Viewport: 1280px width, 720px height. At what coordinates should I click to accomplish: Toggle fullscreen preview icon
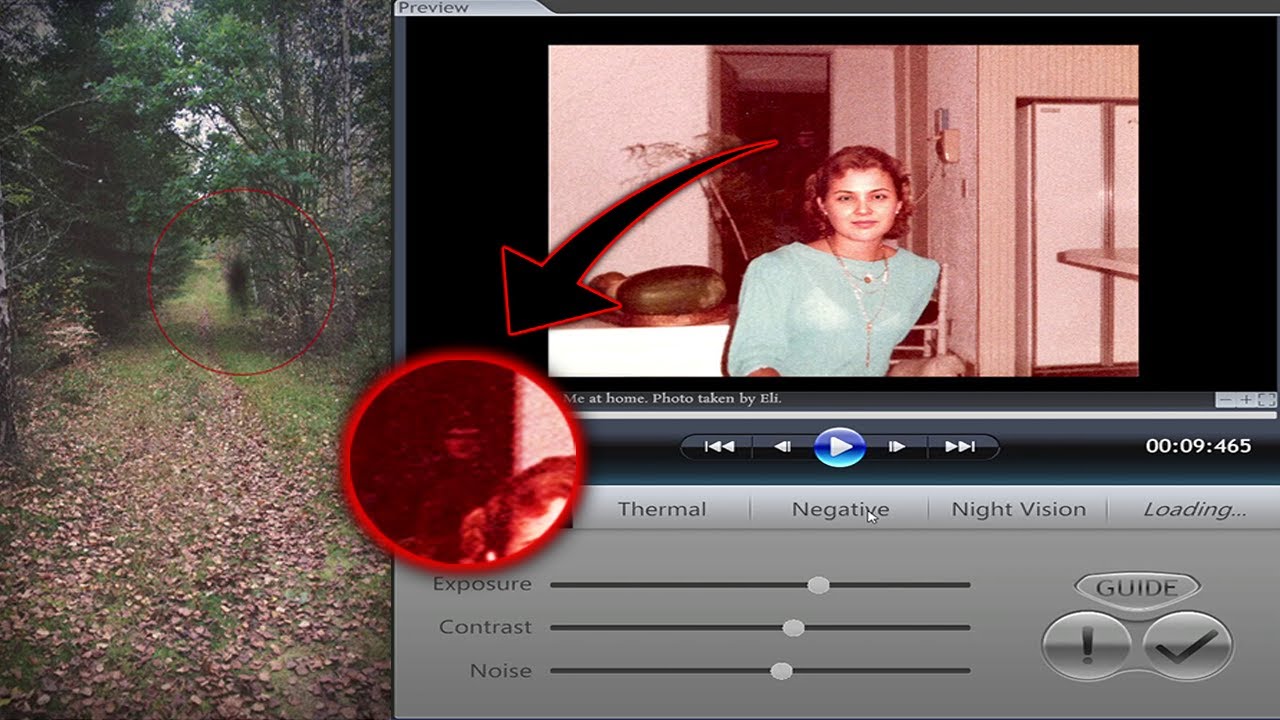point(1266,400)
